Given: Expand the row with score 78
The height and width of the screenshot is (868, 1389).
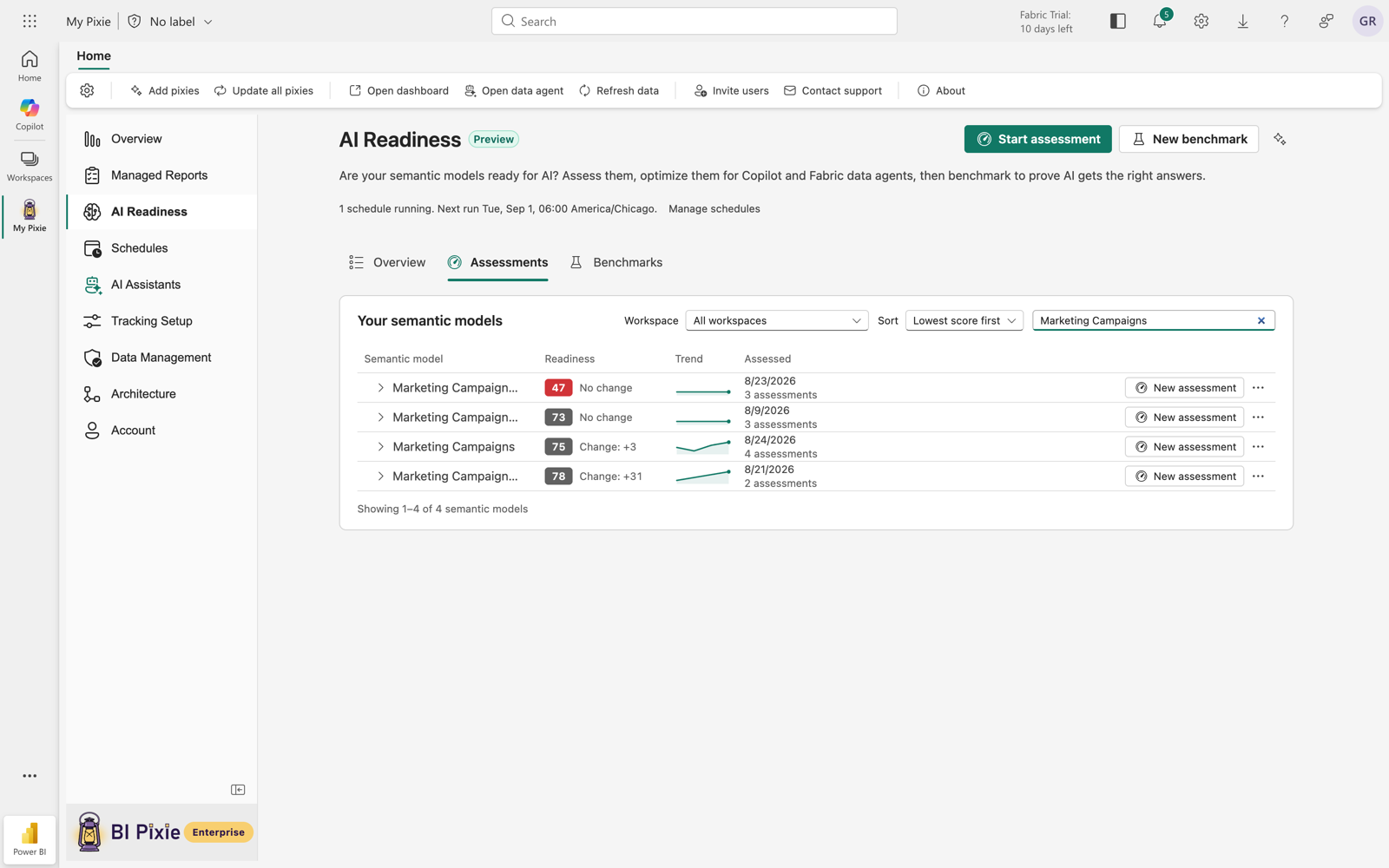Looking at the screenshot, I should 380,477.
